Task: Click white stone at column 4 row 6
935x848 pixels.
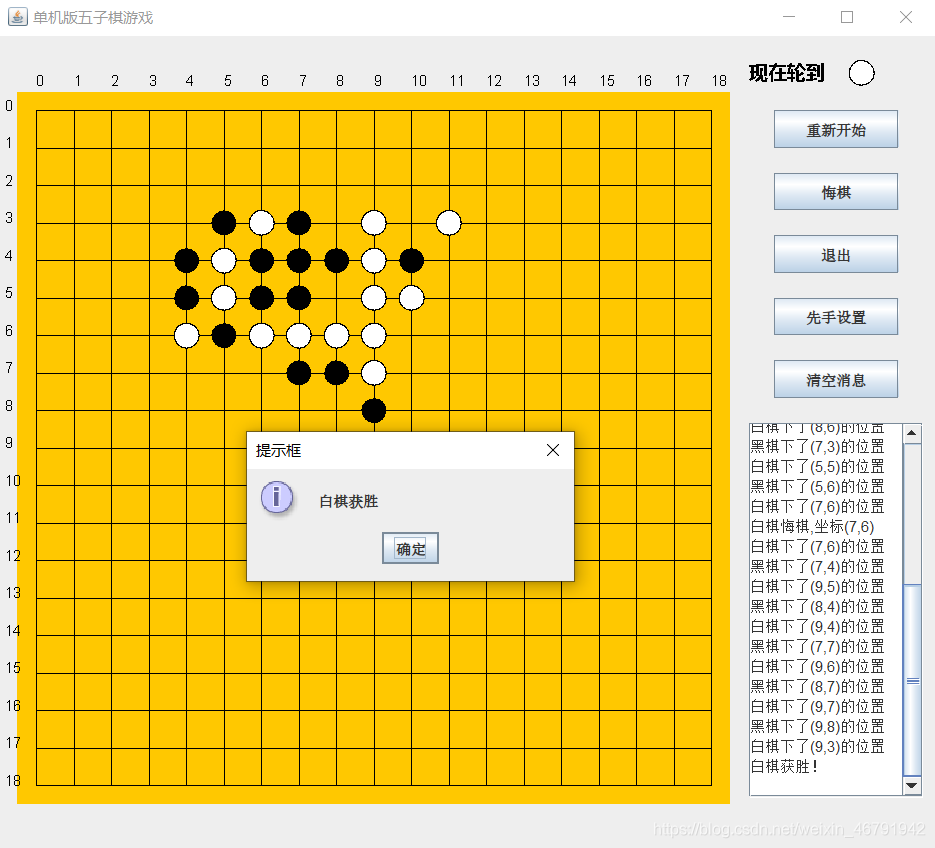Action: [187, 336]
